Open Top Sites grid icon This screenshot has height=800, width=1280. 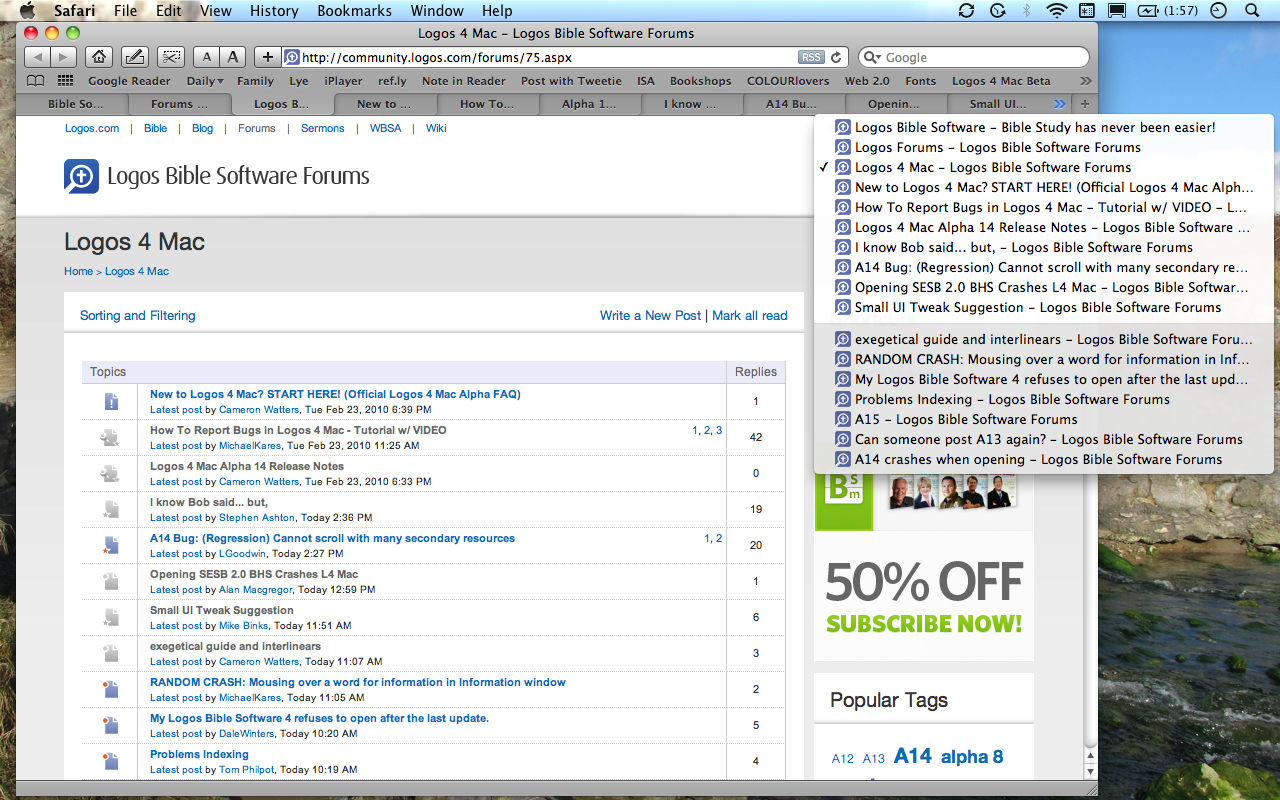point(65,81)
